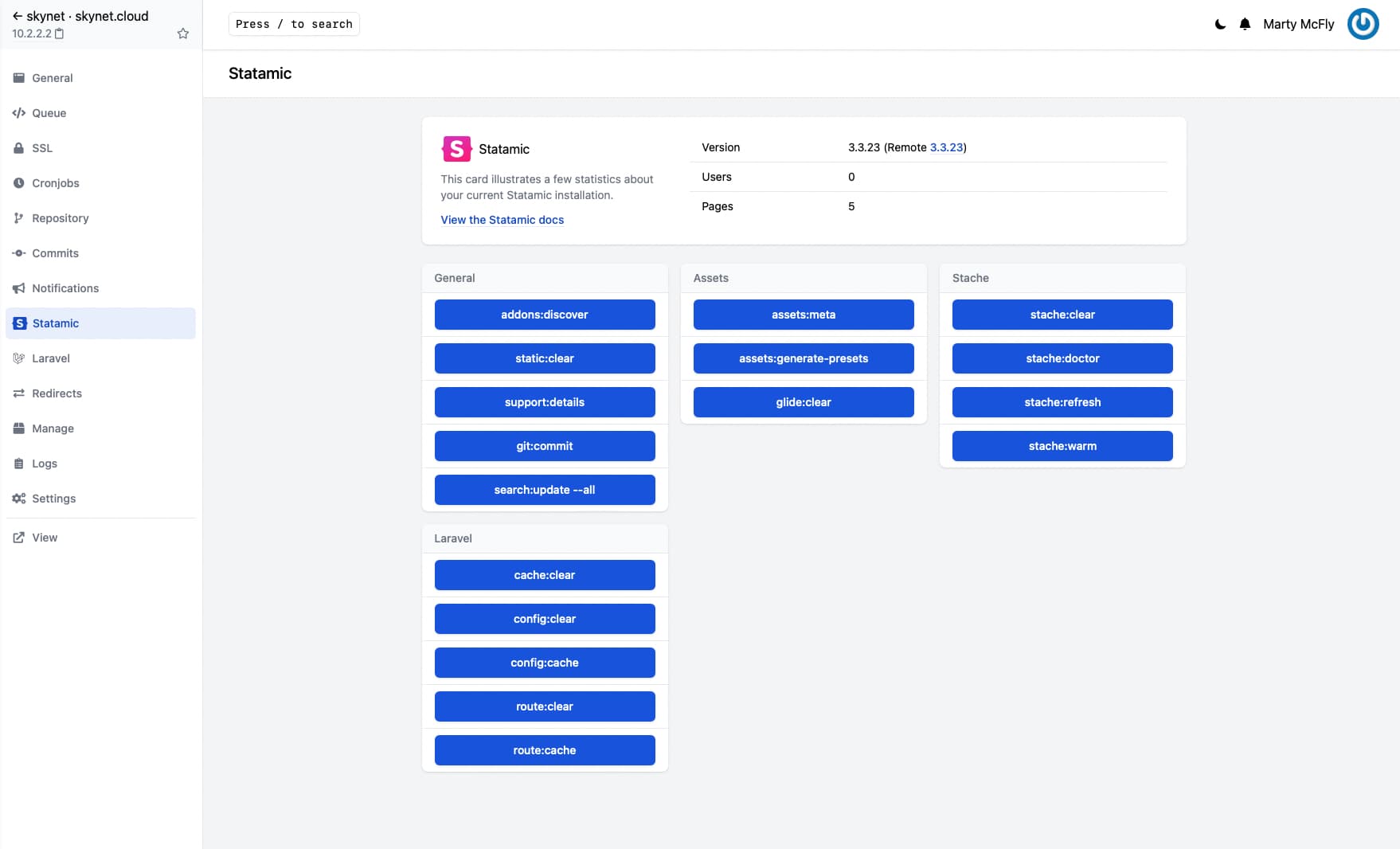
Task: Run the stache:warm command
Action: click(x=1062, y=446)
